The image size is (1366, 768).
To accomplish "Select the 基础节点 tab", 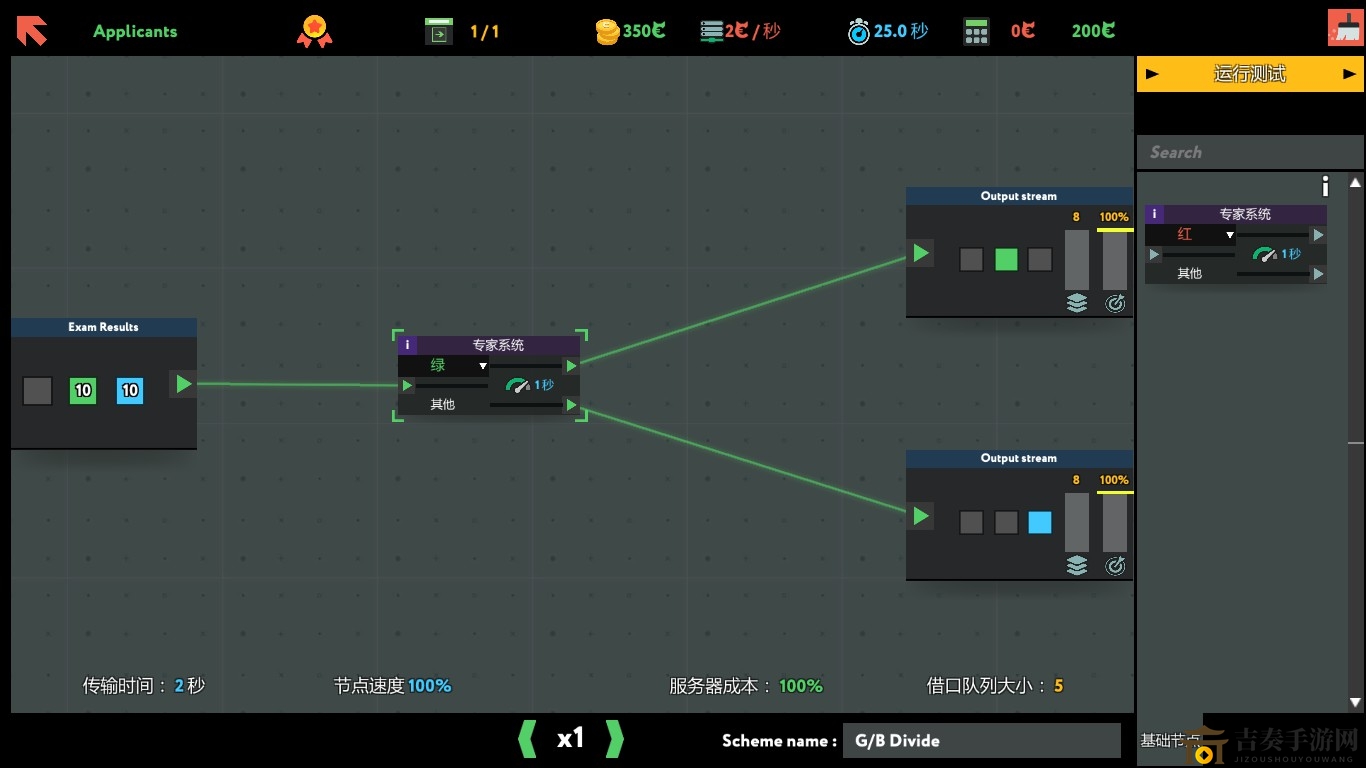I will tap(1169, 741).
